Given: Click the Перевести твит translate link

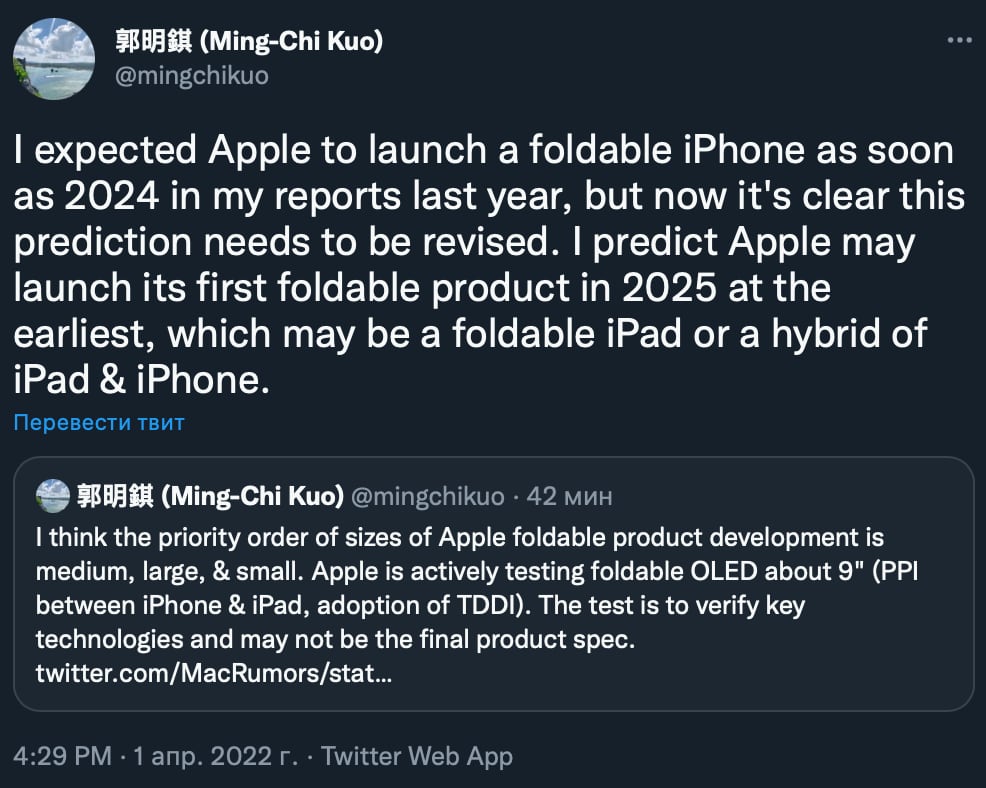Looking at the screenshot, I should pos(99,422).
